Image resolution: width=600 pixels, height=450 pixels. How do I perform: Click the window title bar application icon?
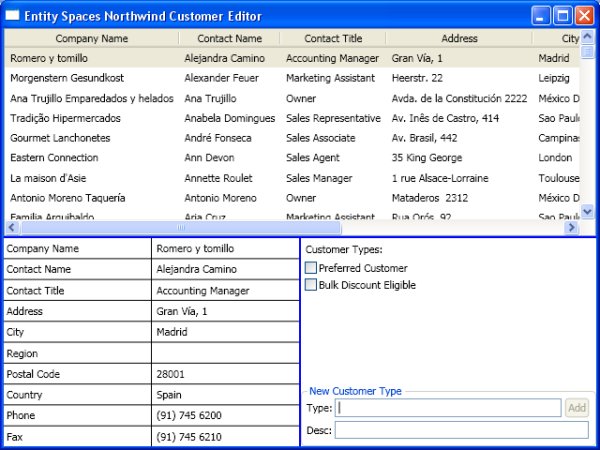pyautogui.click(x=12, y=15)
